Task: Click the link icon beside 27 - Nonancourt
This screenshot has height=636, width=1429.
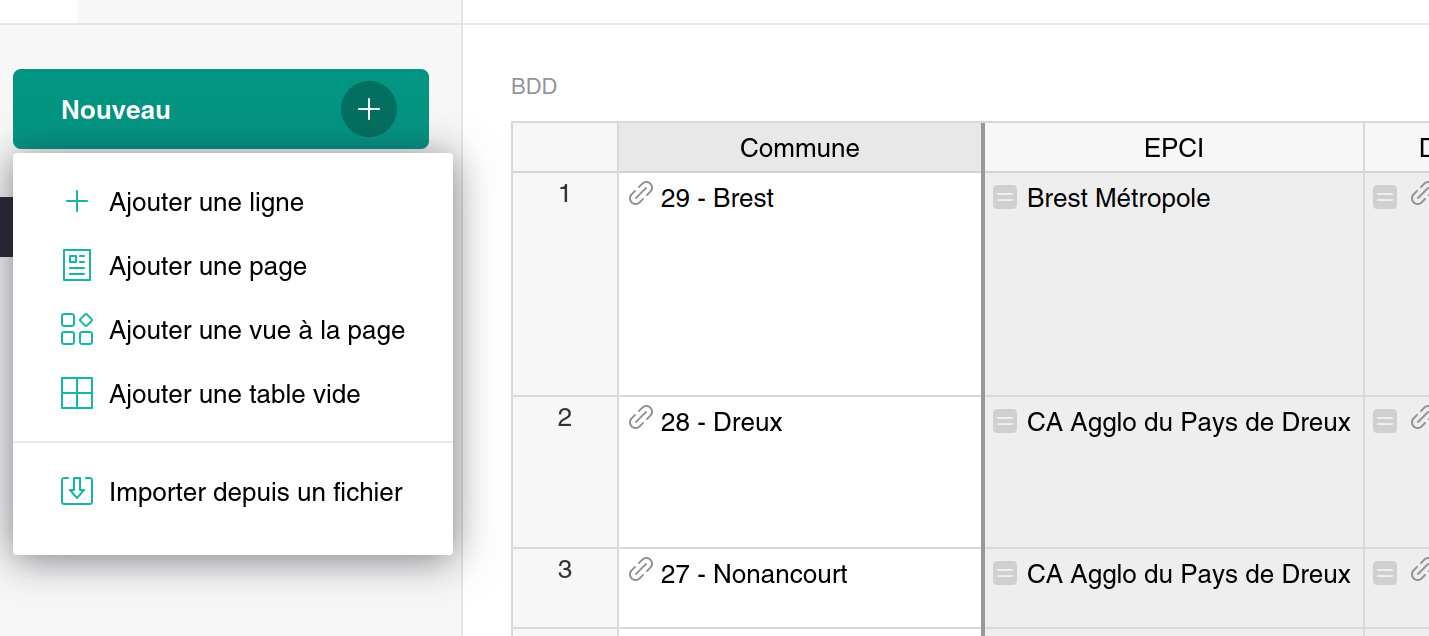Action: pos(641,570)
